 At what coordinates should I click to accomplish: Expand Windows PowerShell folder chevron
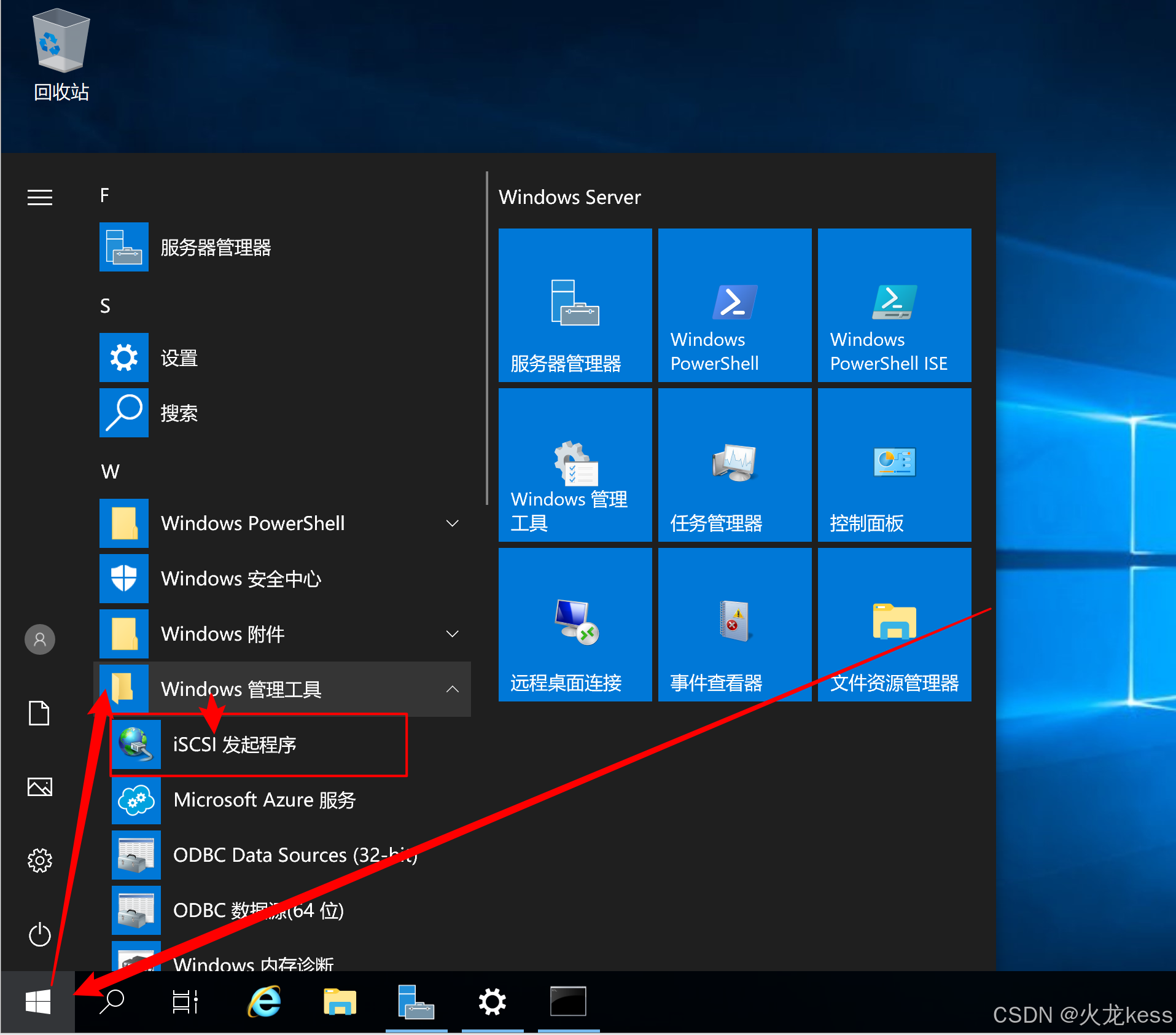pos(453,523)
